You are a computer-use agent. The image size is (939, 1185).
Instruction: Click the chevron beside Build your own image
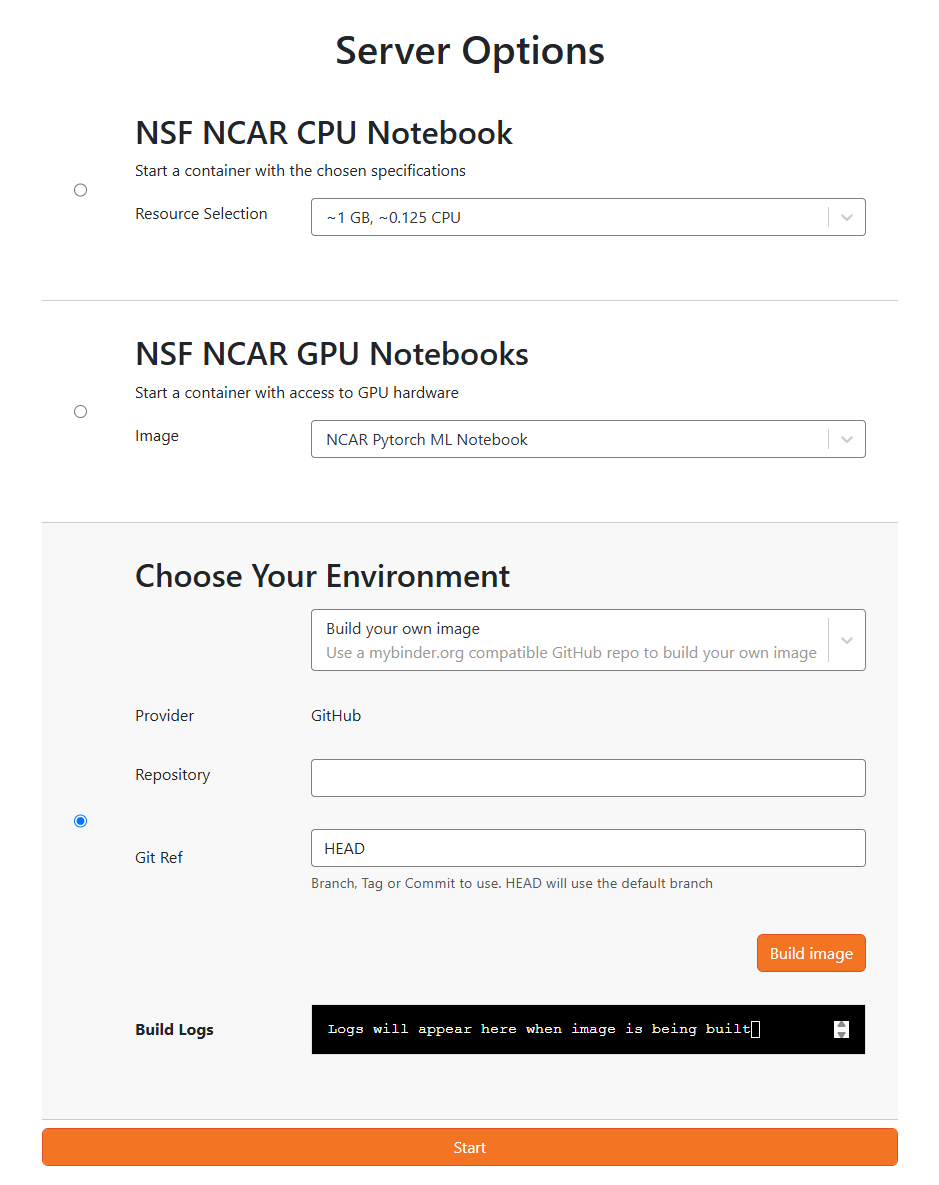[x=846, y=640]
